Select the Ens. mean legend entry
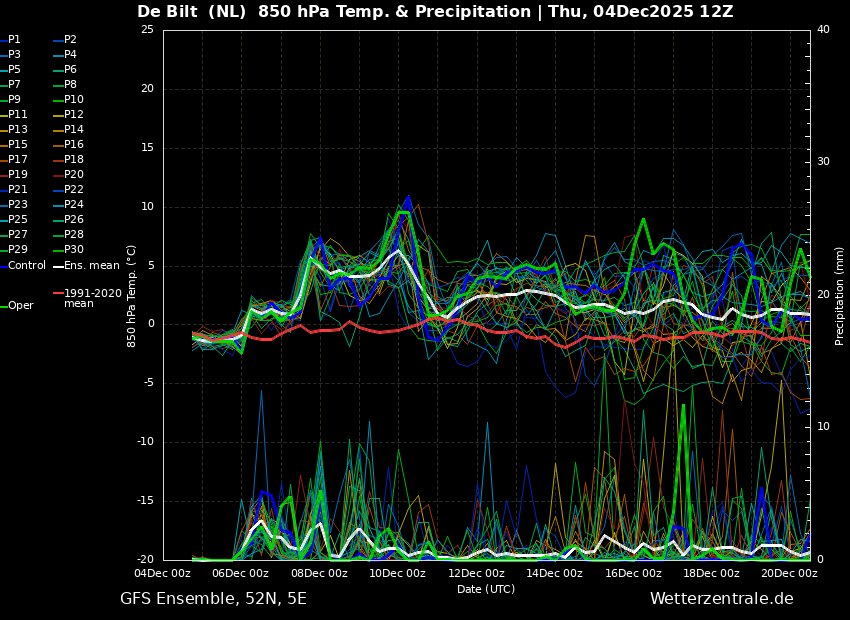This screenshot has width=850, height=620. 87,266
